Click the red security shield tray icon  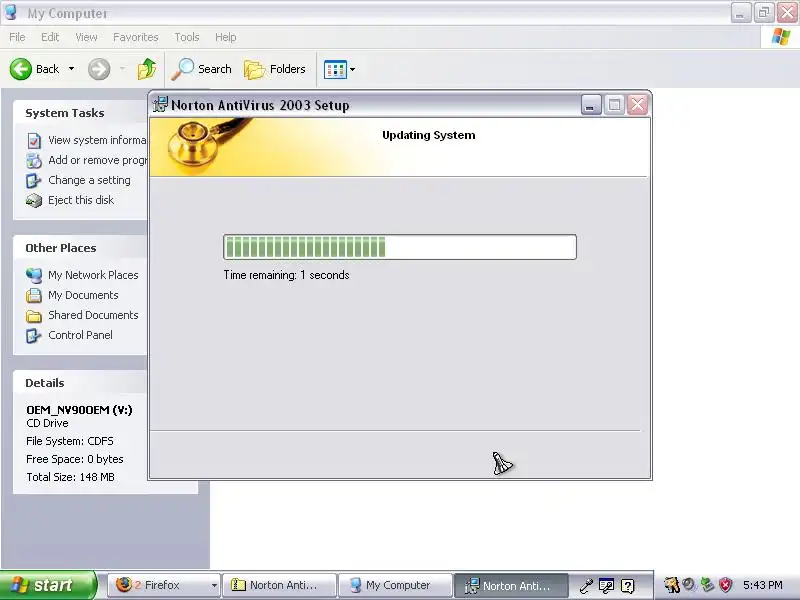(726, 585)
